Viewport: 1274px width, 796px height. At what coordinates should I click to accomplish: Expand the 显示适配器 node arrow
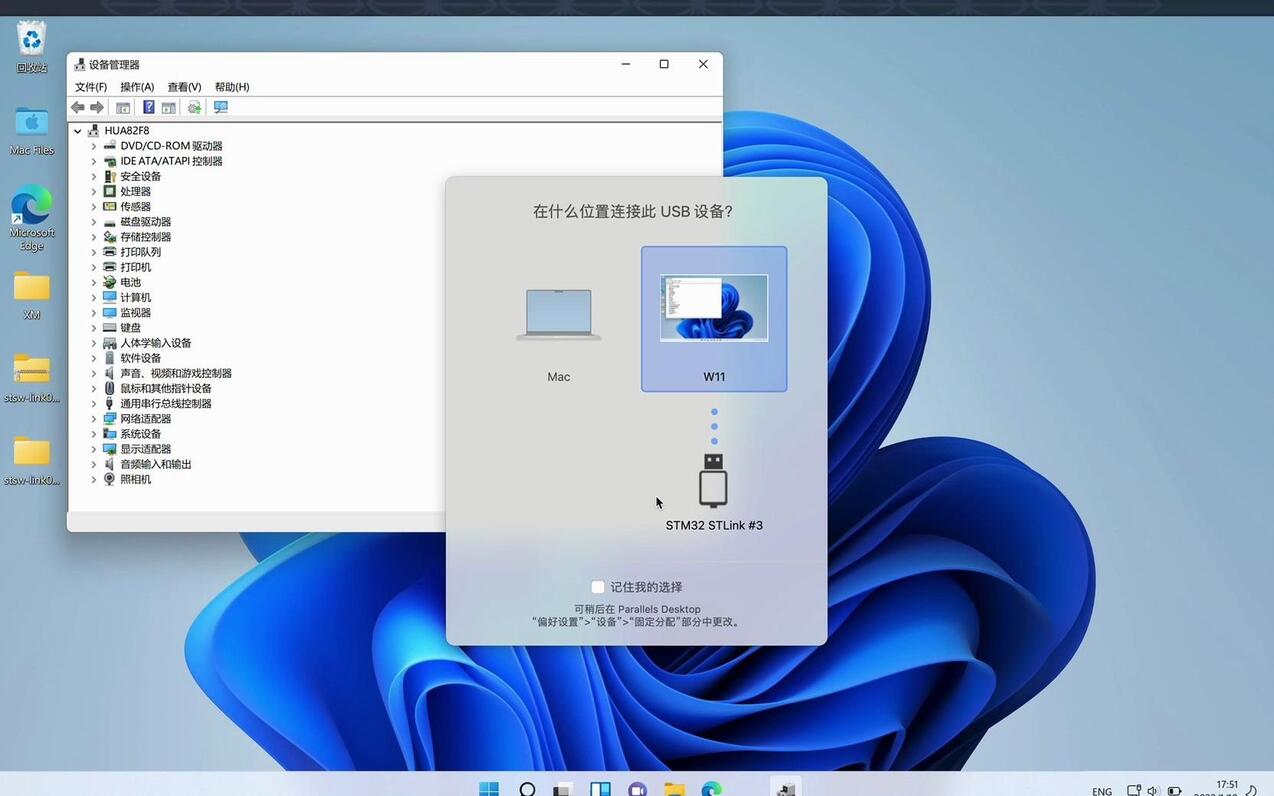(94, 449)
